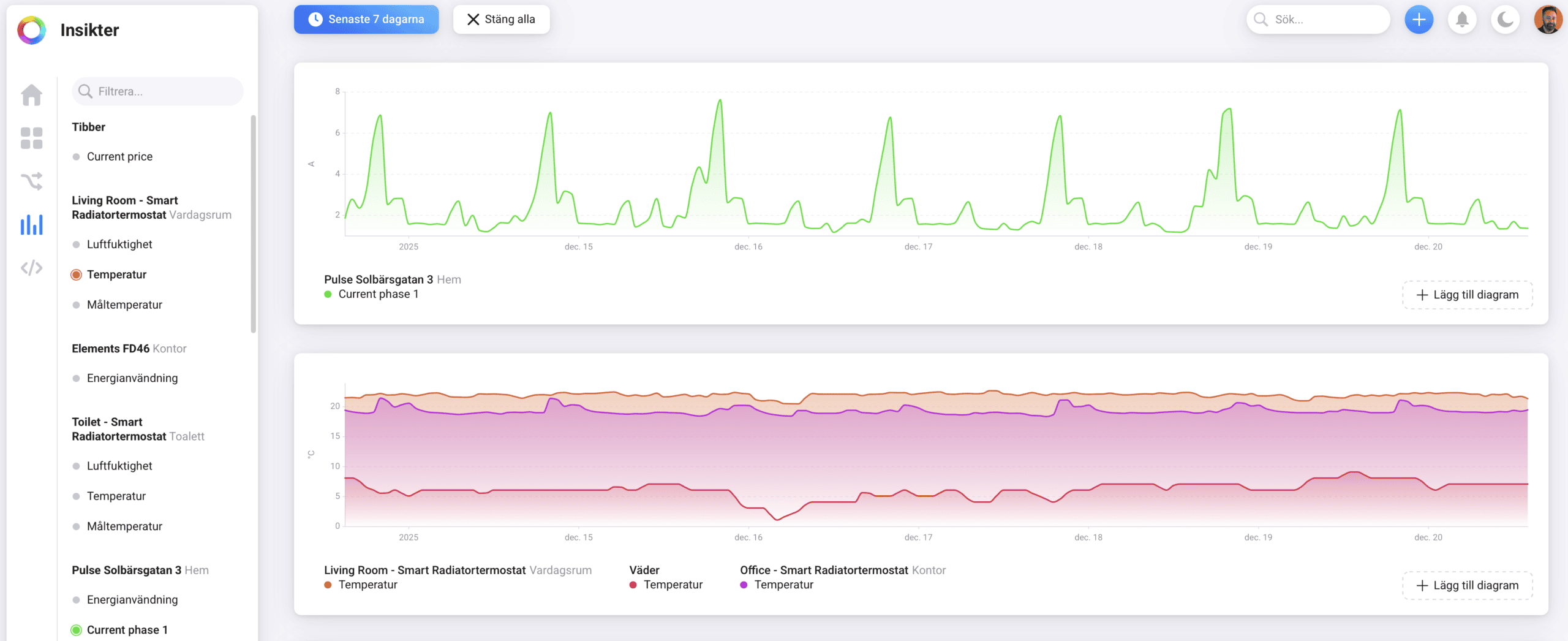Open the code script icon
Image resolution: width=1568 pixels, height=641 pixels.
31,268
